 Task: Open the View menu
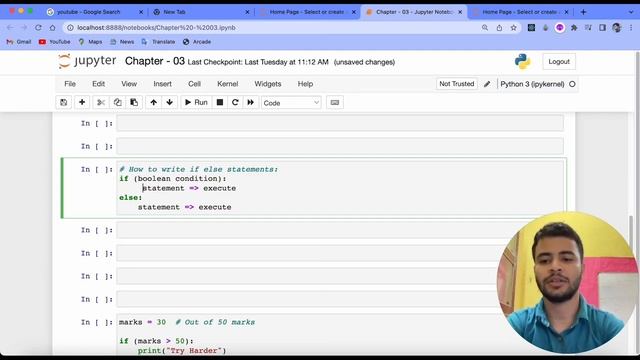point(129,84)
